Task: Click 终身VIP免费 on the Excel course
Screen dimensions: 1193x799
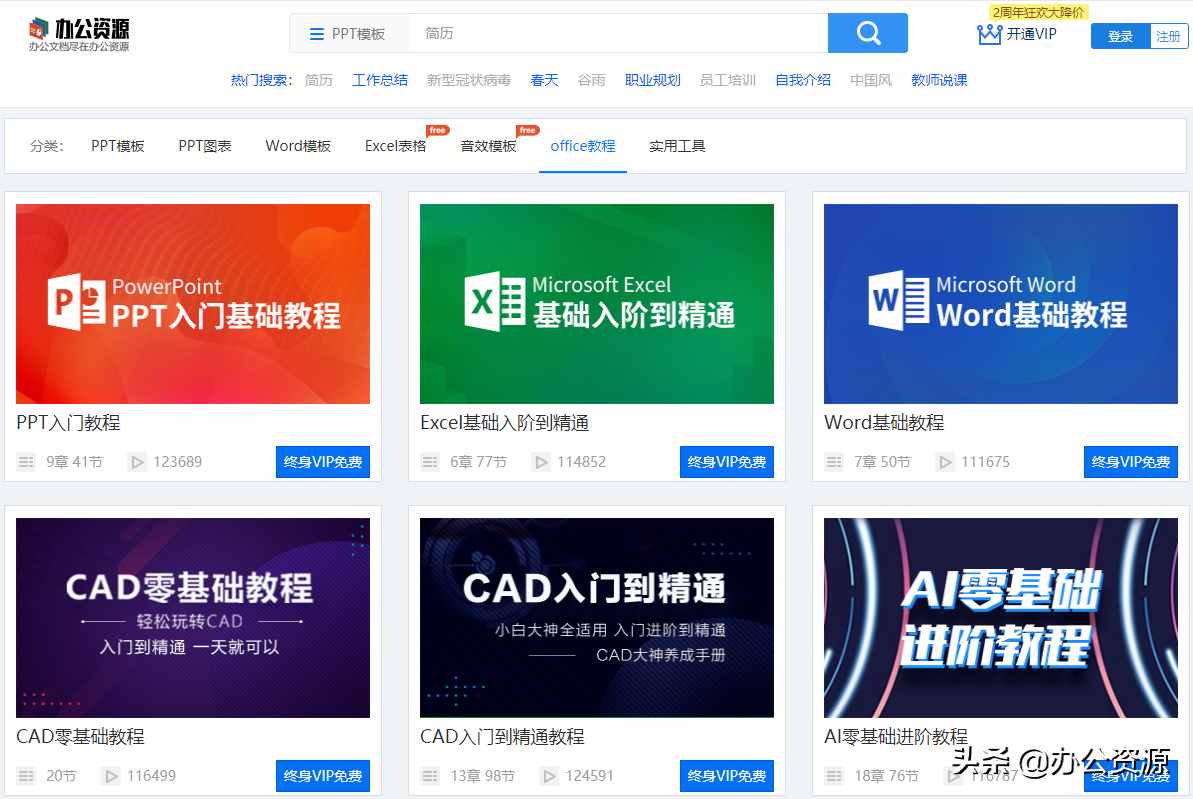Action: pyautogui.click(x=726, y=461)
